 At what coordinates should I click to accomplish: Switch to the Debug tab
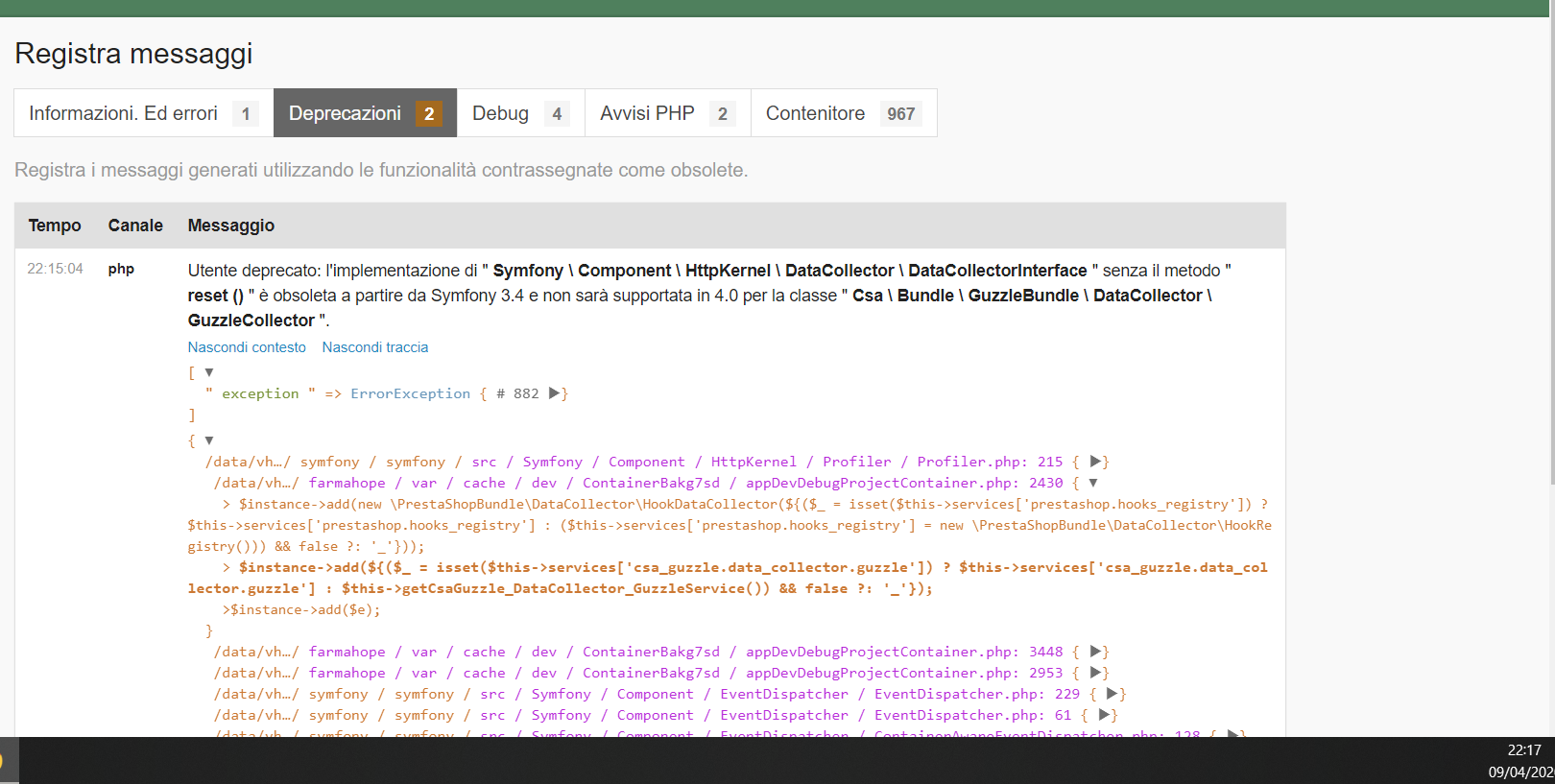[x=521, y=113]
